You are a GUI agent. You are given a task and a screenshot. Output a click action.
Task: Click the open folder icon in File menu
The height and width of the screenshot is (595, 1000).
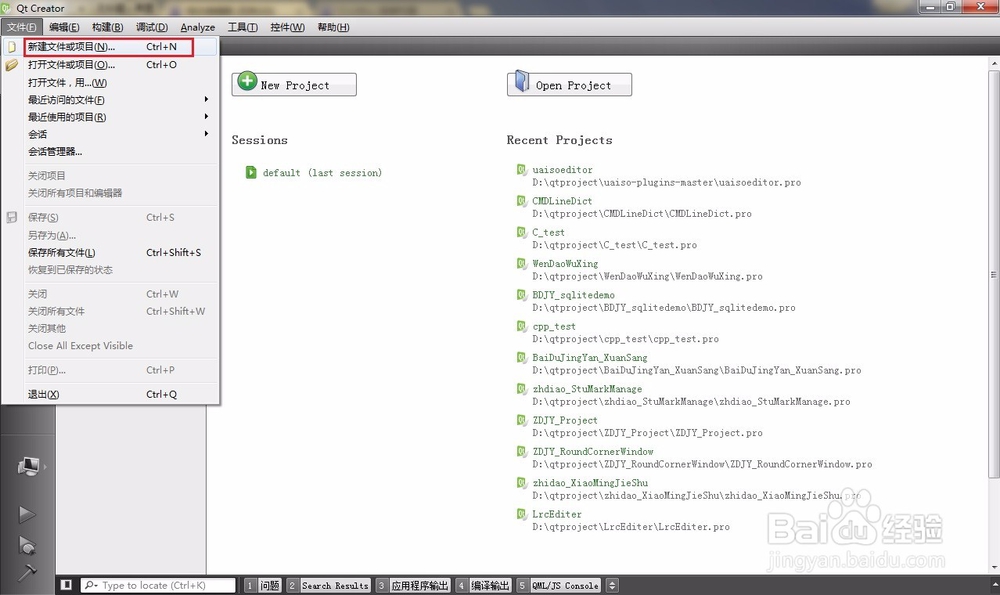pos(11,64)
